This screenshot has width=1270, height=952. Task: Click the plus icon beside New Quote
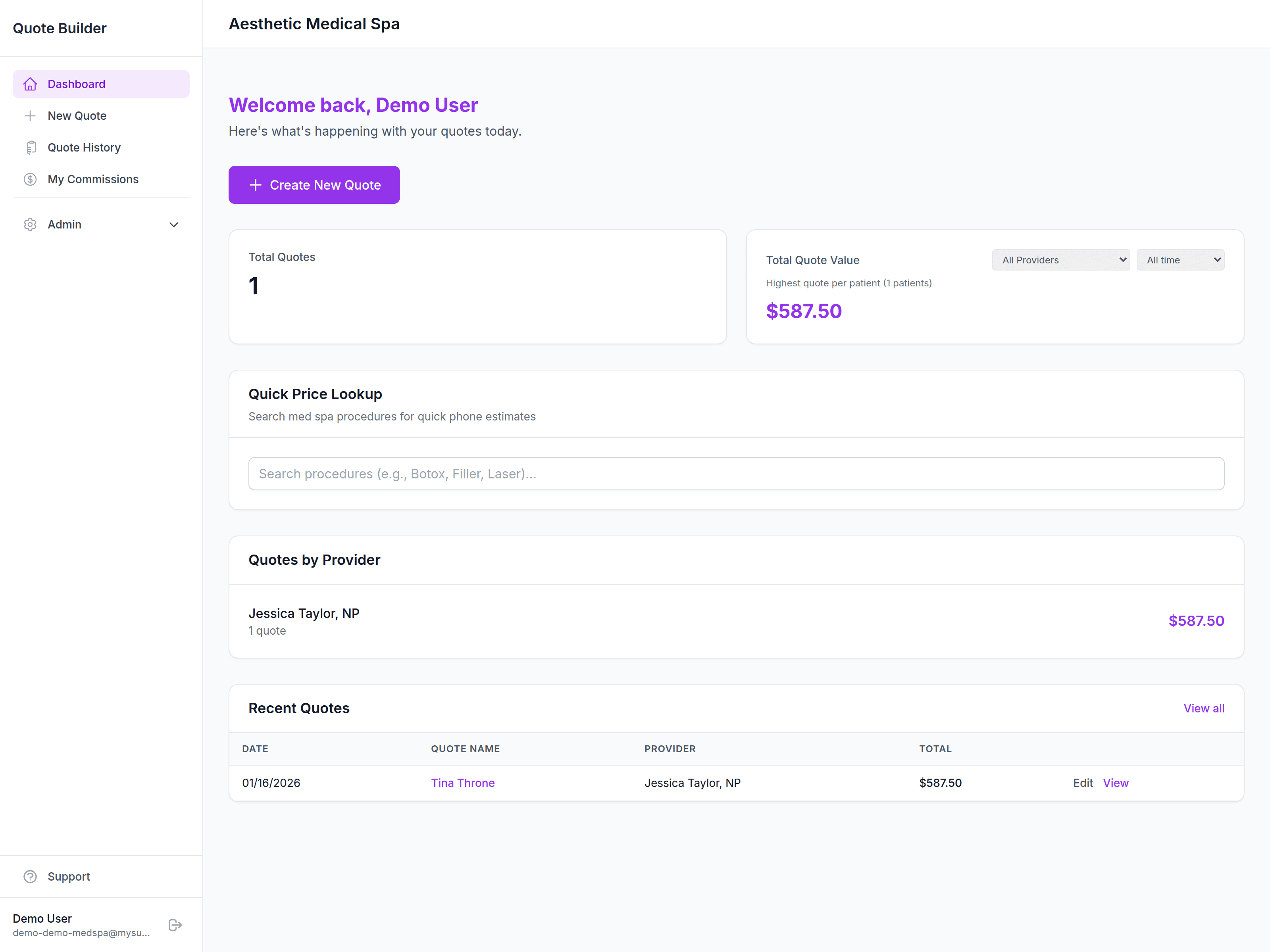point(31,116)
